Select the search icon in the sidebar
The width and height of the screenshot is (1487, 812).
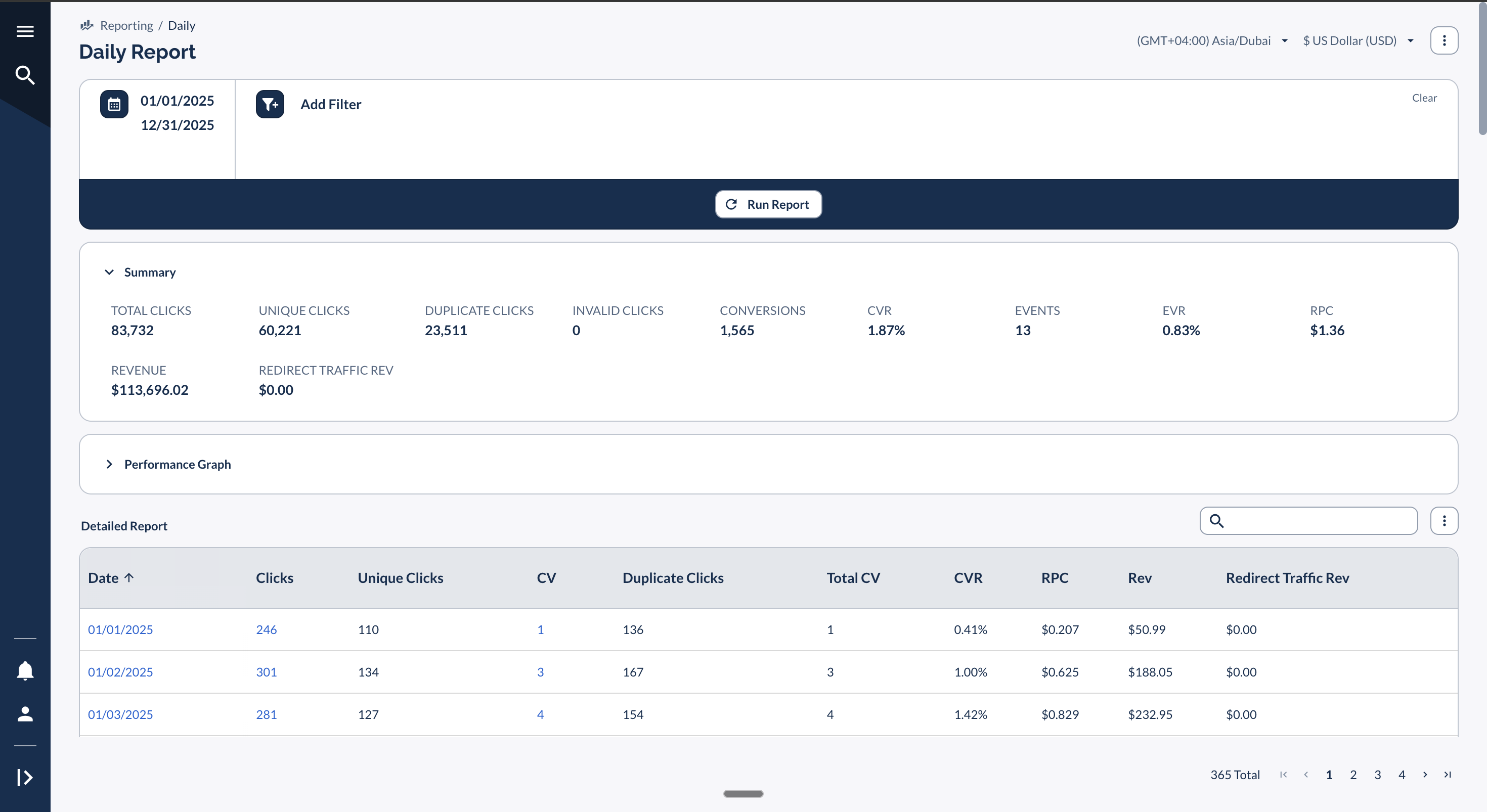25,75
